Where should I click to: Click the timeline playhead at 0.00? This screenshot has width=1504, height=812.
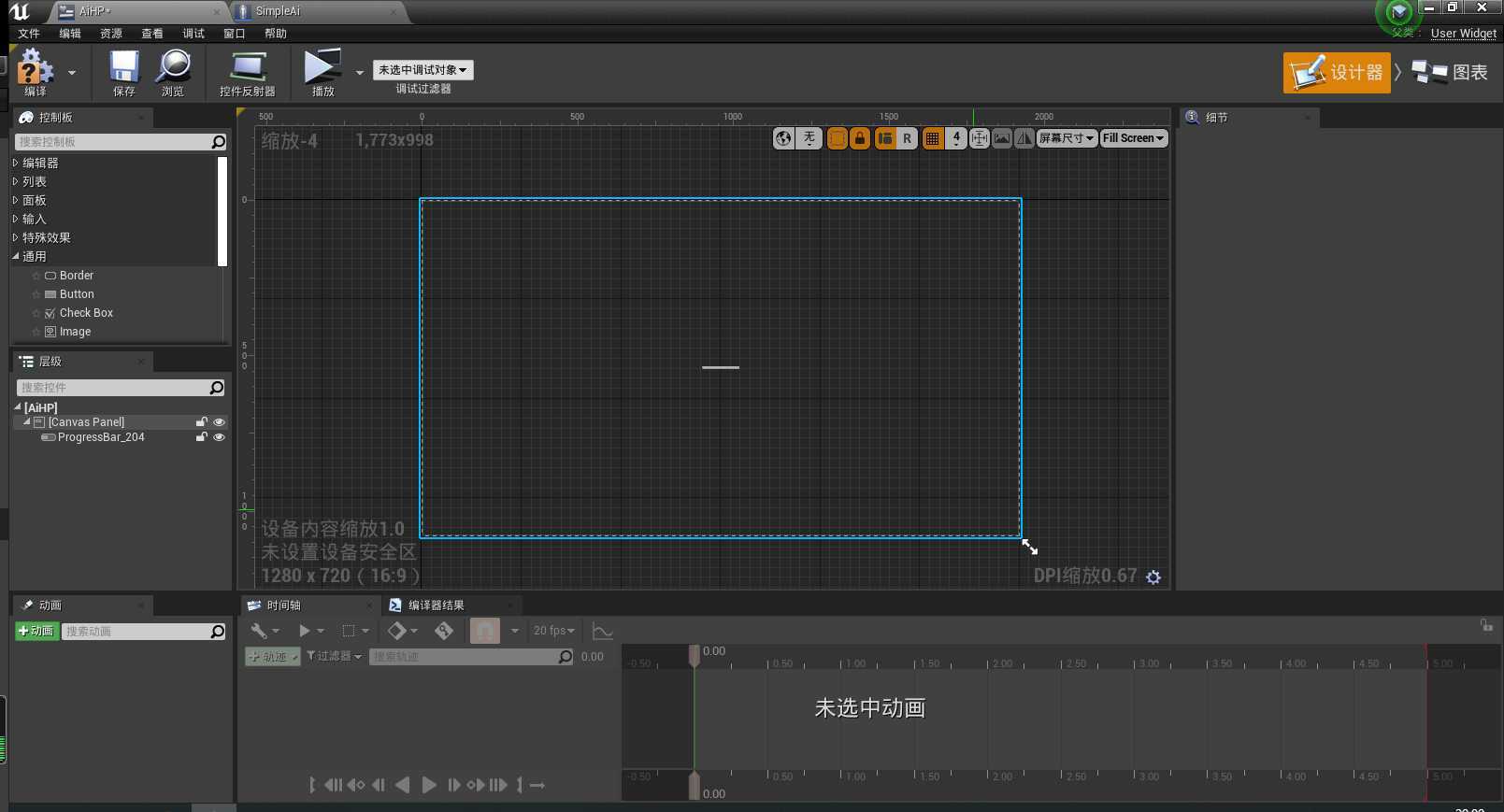point(695,655)
